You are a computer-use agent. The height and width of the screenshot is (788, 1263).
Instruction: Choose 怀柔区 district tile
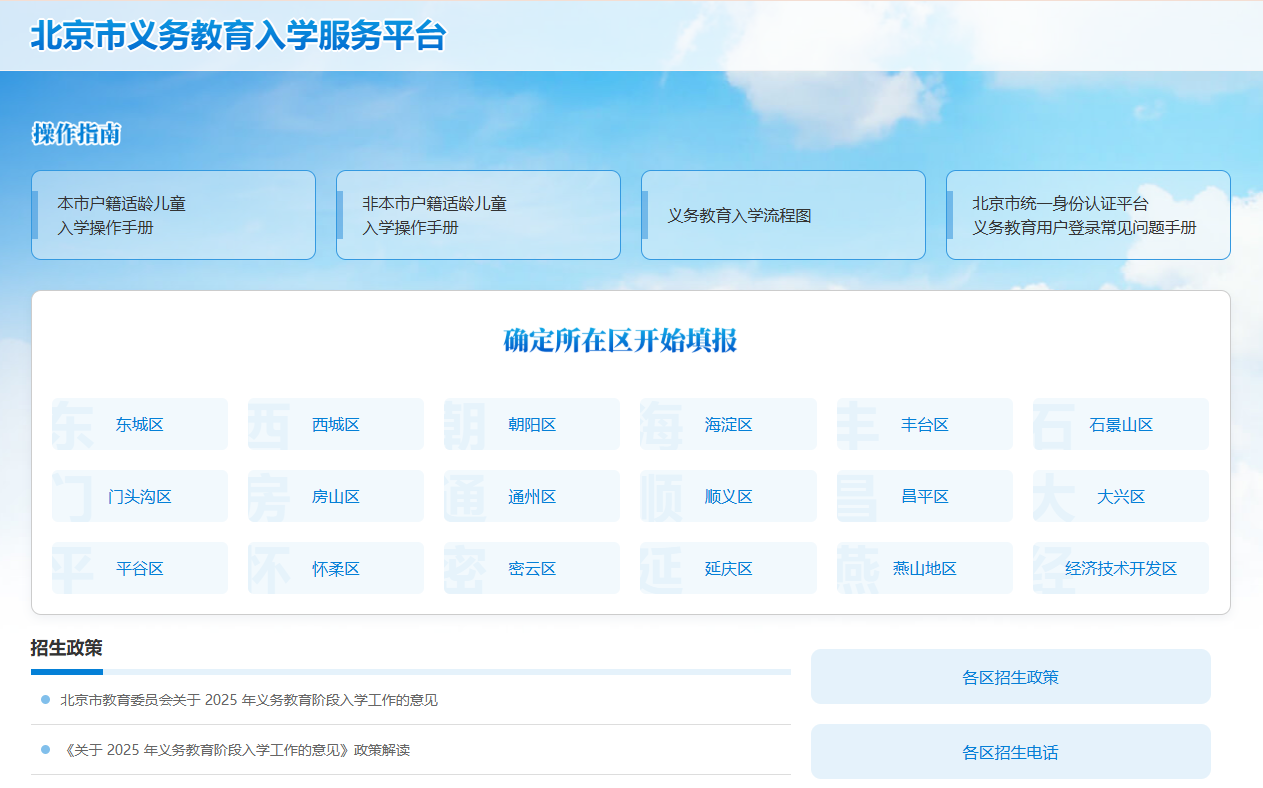336,569
